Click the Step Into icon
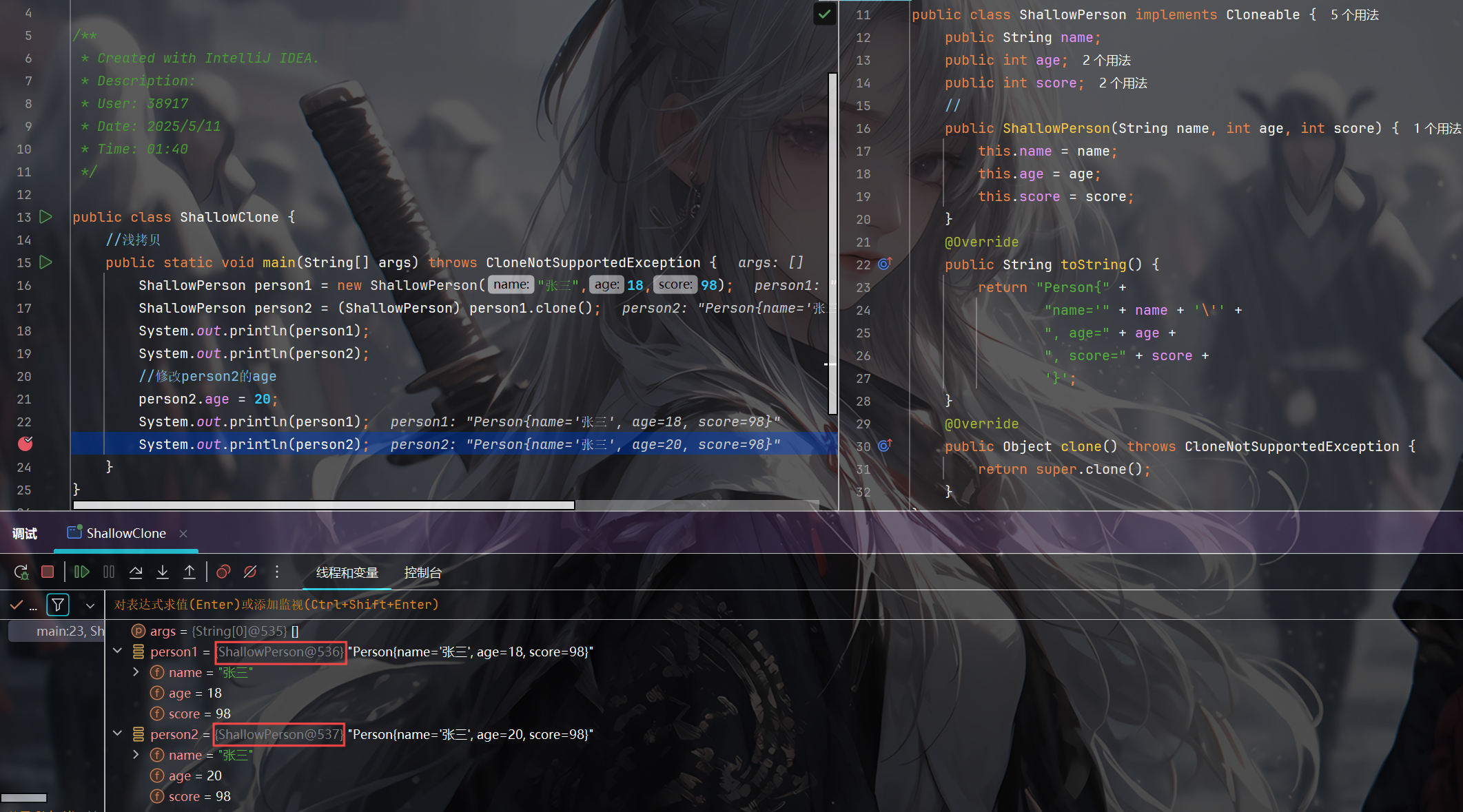The image size is (1463, 812). [163, 572]
